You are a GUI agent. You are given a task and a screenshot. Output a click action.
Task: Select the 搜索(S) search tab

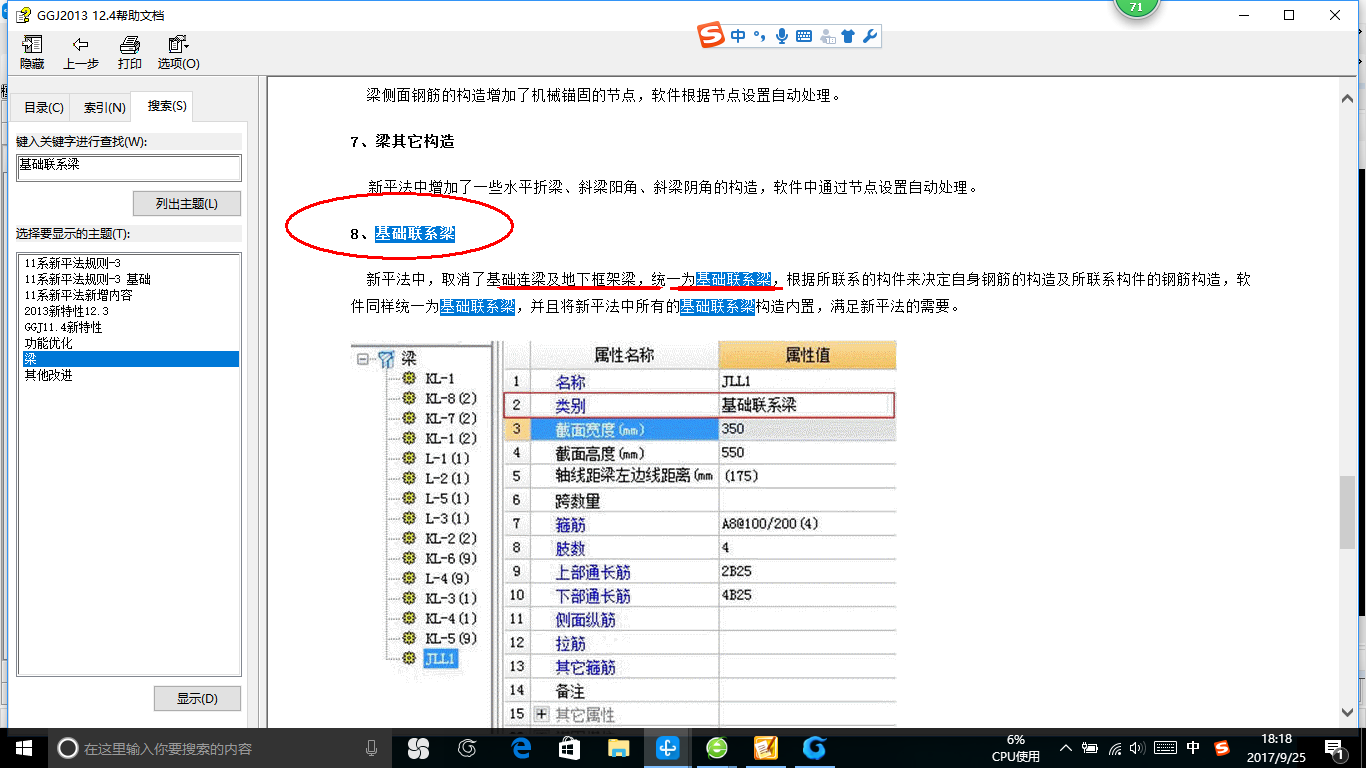167,106
